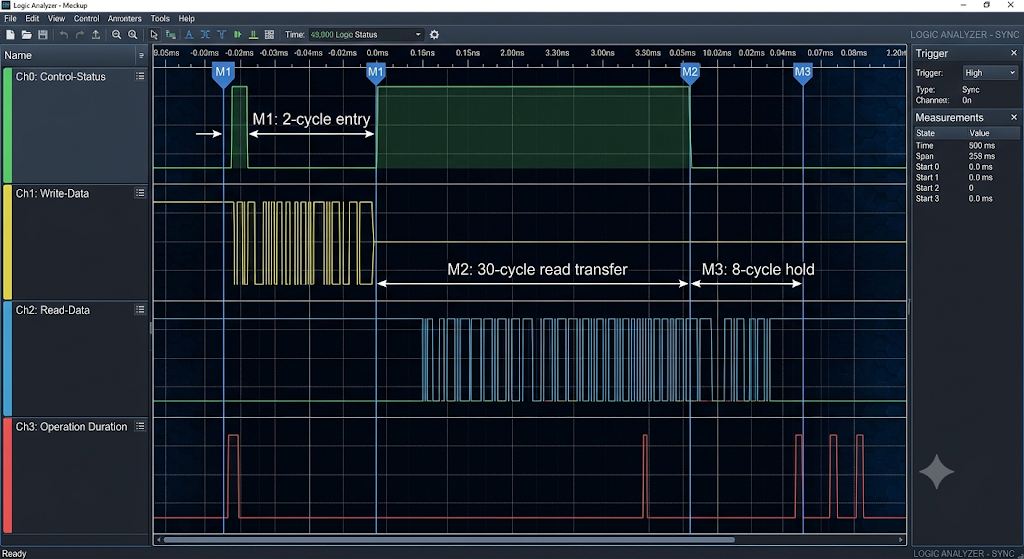The height and width of the screenshot is (559, 1024).
Task: Open the Time Logic Status dropdown
Action: (366, 35)
